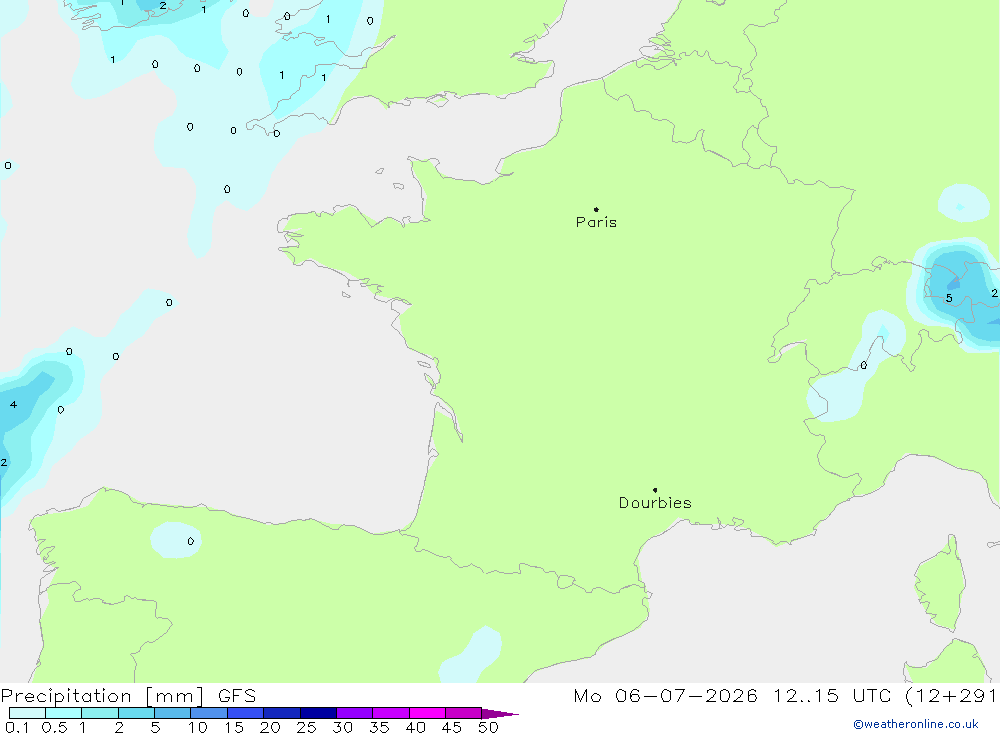Click the Dourbies location label
1000x733 pixels.
(x=655, y=503)
